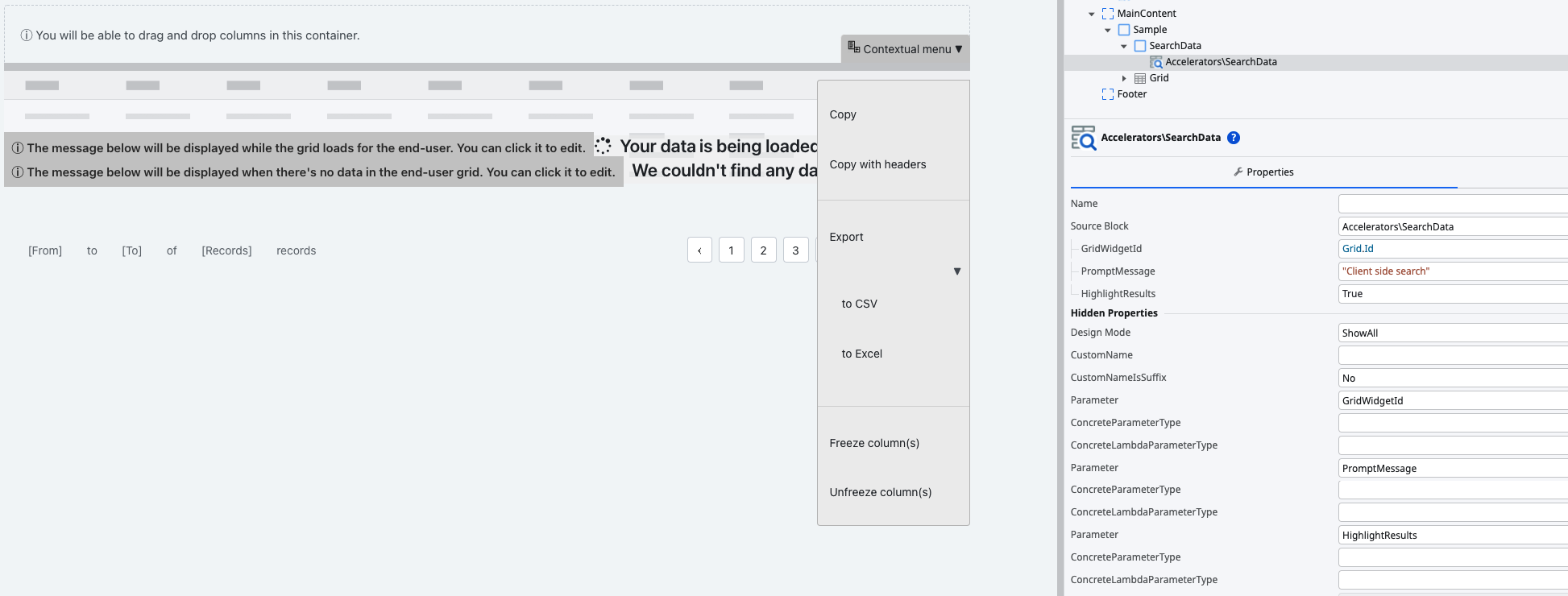Viewport: 1568px width, 596px height.
Task: Select Freeze column(s) from the menu
Action: click(874, 443)
